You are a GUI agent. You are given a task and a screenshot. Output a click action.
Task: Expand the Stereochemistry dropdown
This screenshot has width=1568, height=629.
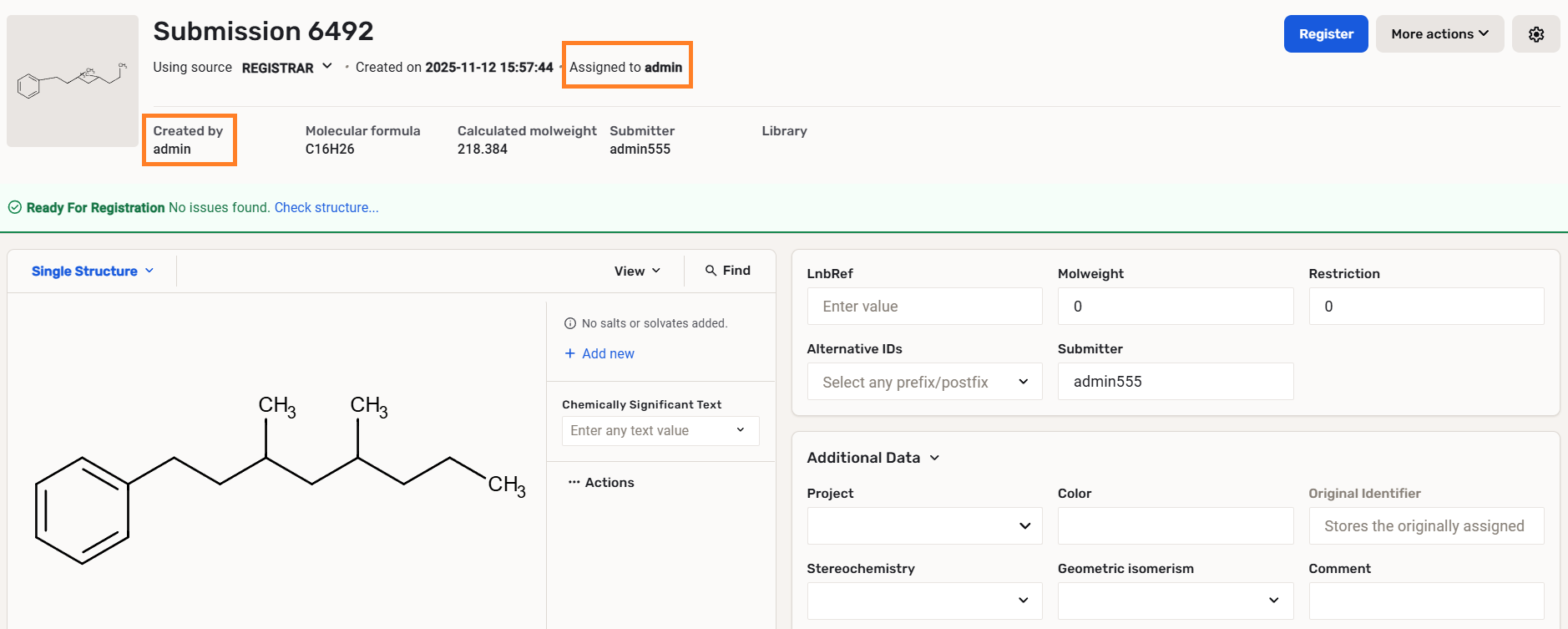click(x=924, y=601)
